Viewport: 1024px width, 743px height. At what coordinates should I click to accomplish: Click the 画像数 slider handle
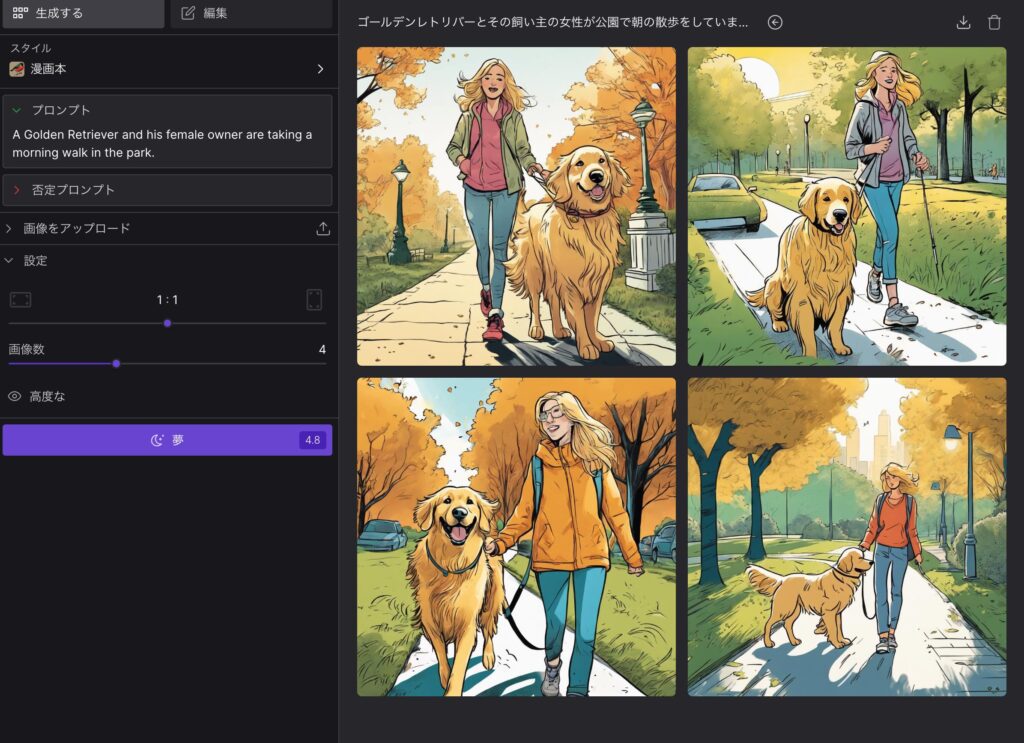tap(116, 363)
